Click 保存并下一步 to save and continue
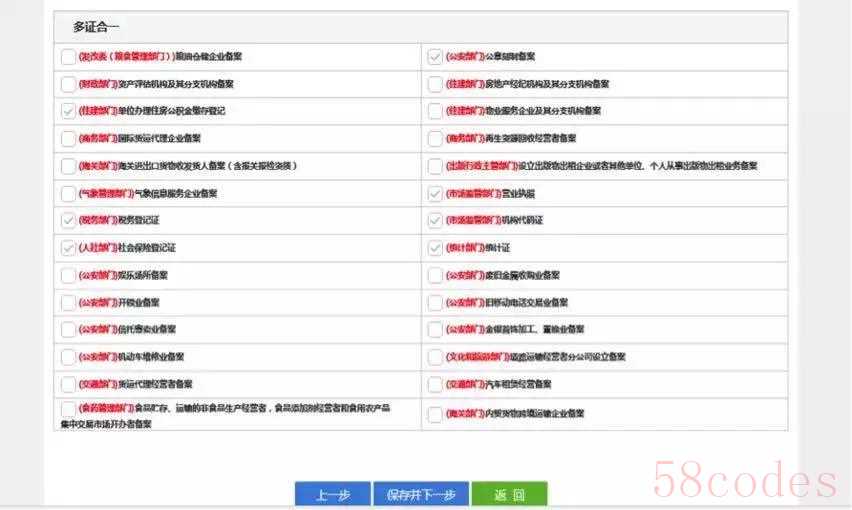The image size is (852, 510). point(421,494)
